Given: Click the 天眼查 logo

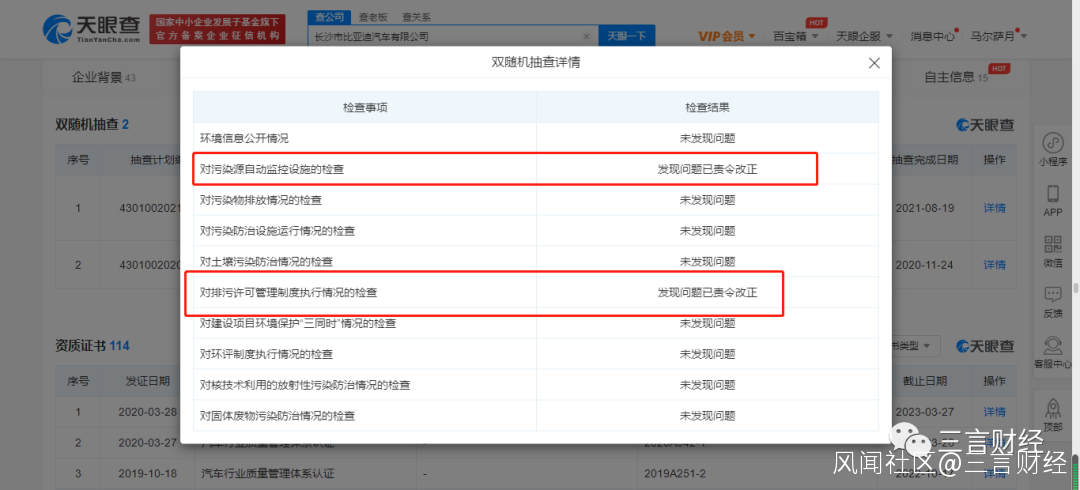Looking at the screenshot, I should (92, 30).
